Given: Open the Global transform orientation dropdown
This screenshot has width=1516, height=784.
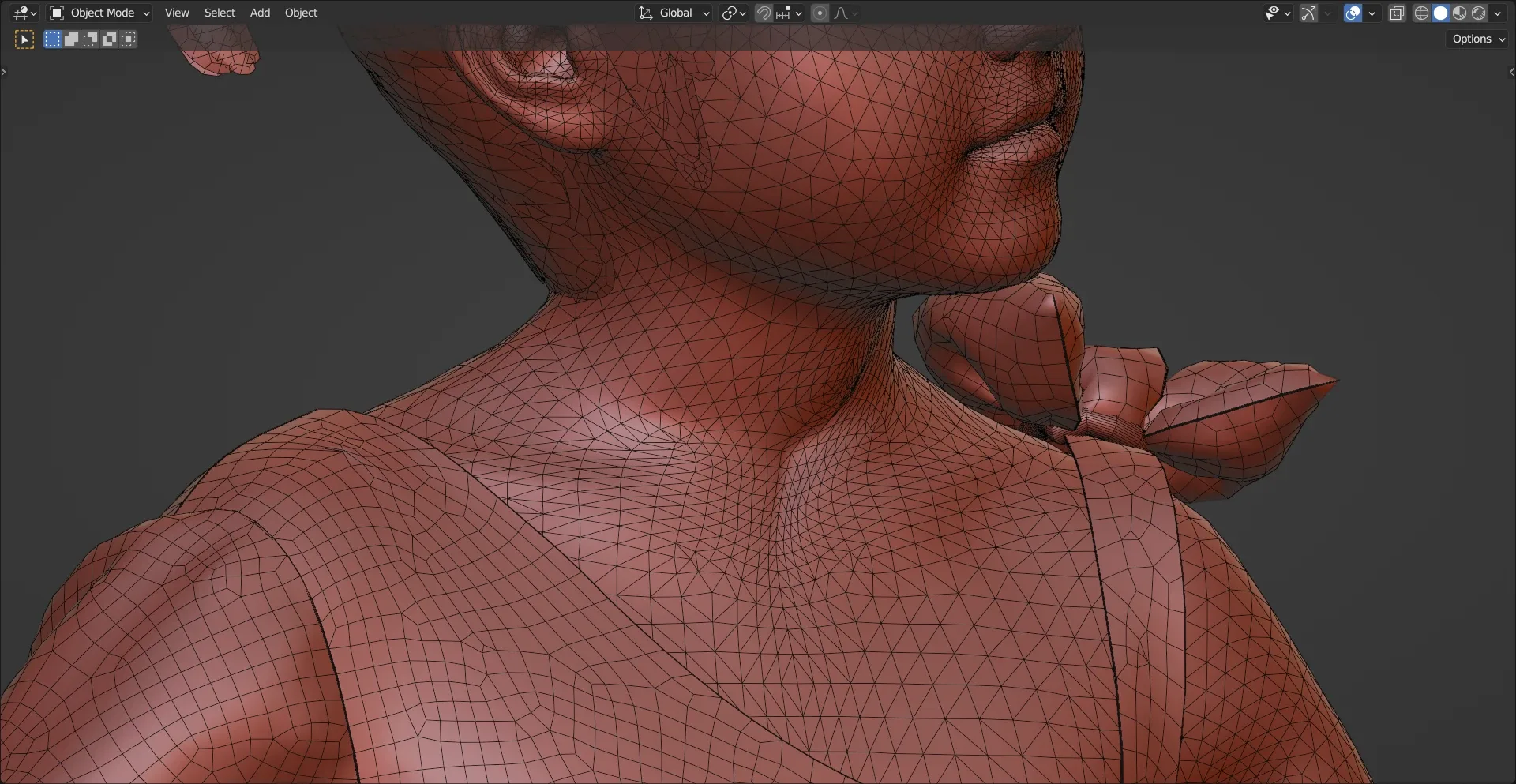Looking at the screenshot, I should click(674, 13).
